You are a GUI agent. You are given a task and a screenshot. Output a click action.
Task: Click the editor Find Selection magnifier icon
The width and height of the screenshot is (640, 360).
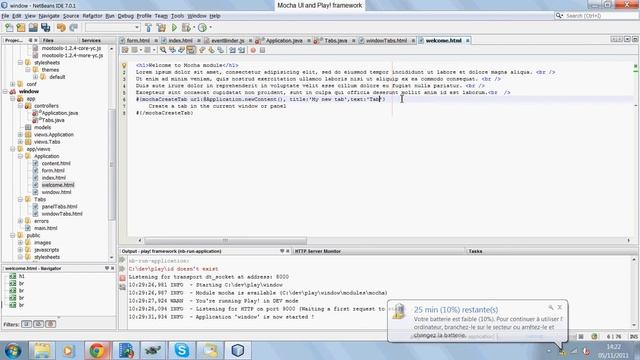pyautogui.click(x=163, y=50)
